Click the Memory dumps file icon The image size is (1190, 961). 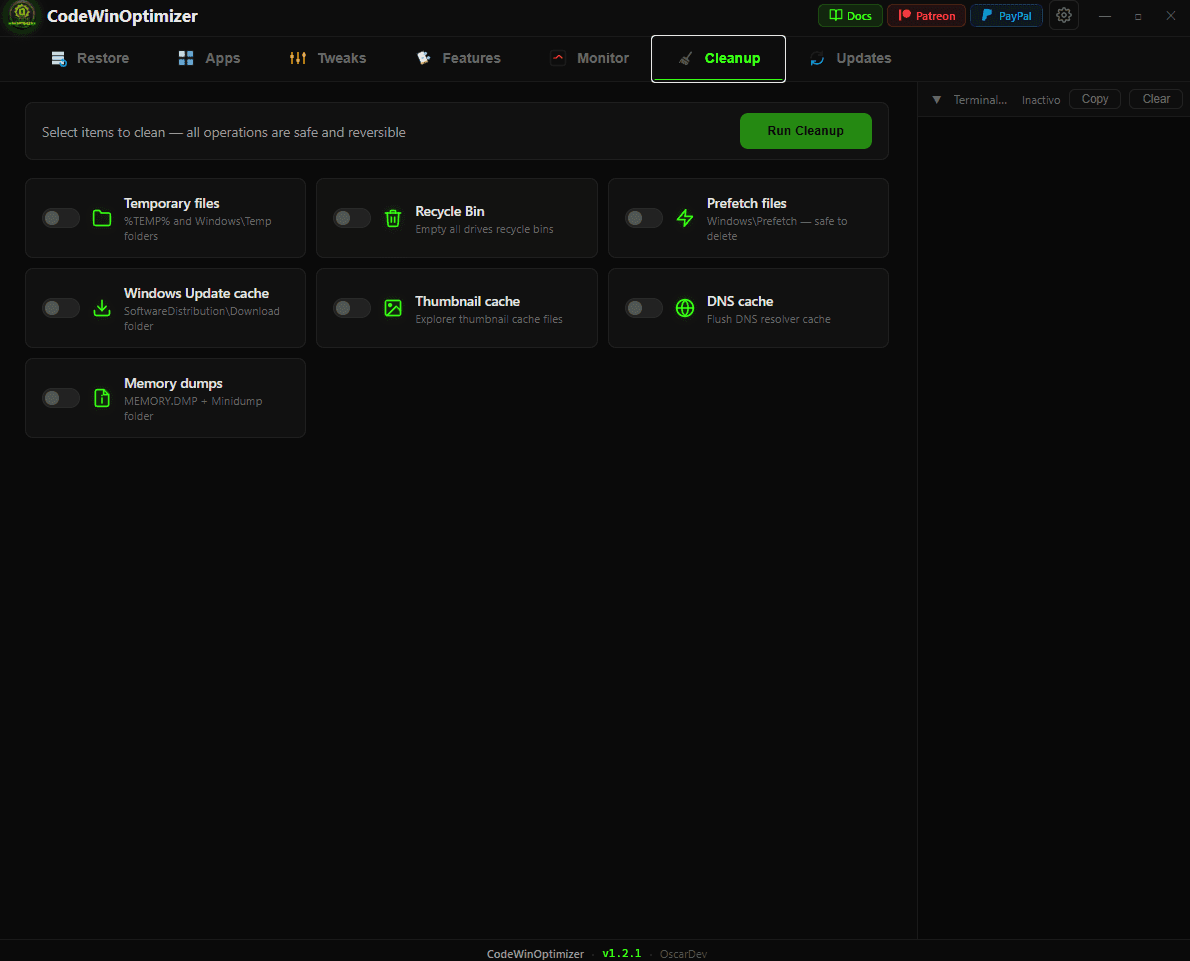click(x=102, y=398)
